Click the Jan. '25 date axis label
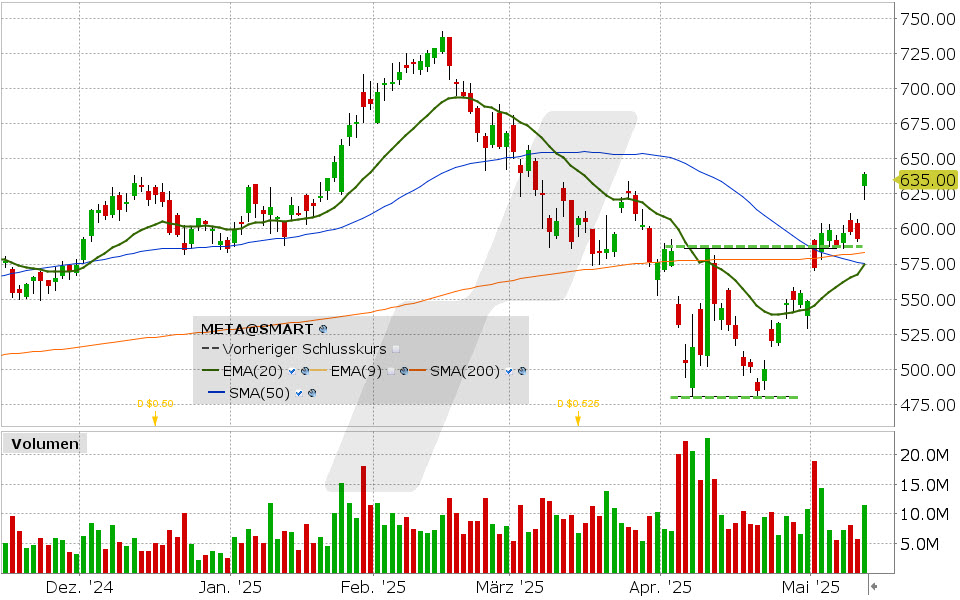 [x=230, y=587]
